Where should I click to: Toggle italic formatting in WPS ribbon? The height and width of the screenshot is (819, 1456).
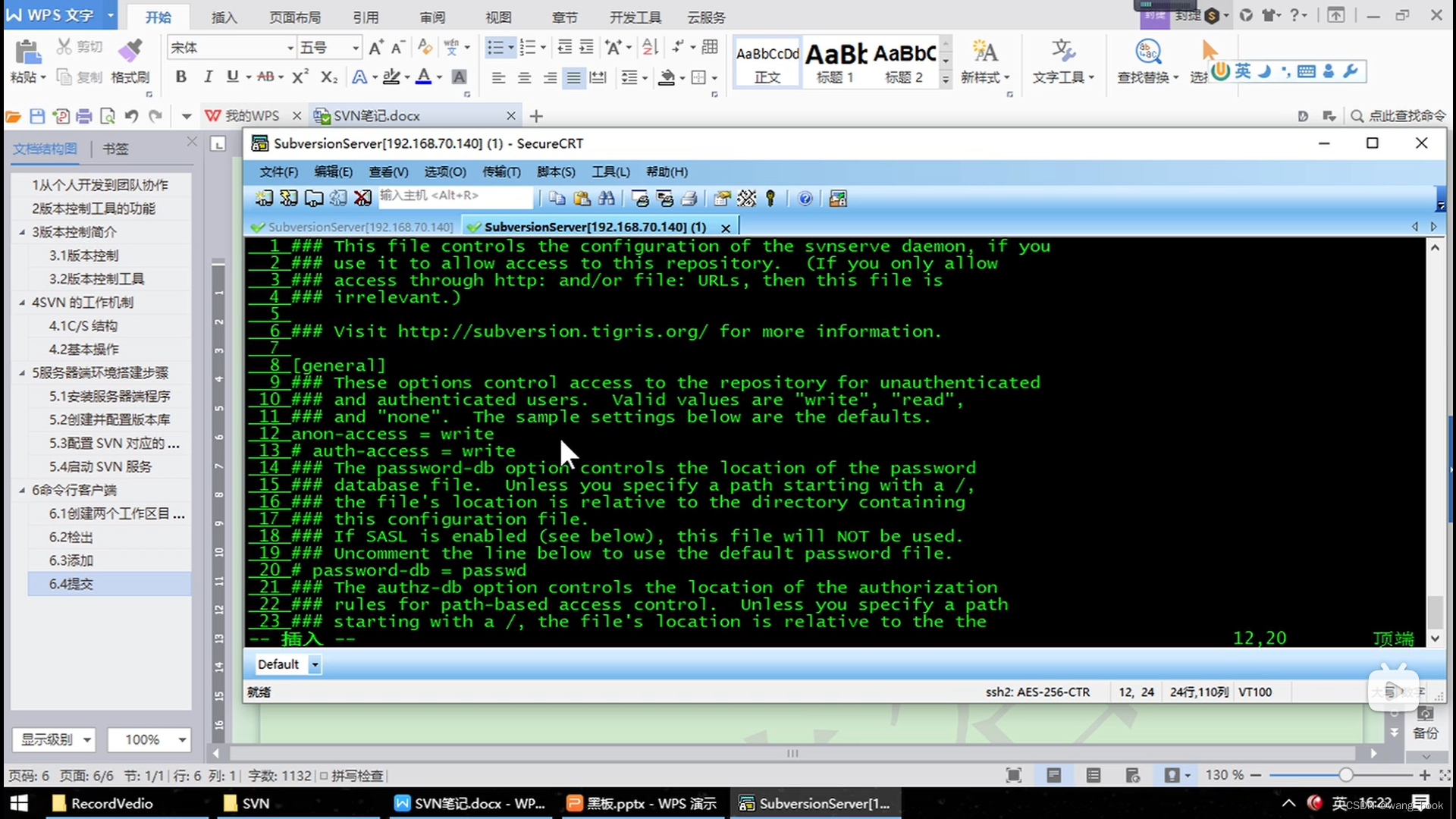point(208,77)
